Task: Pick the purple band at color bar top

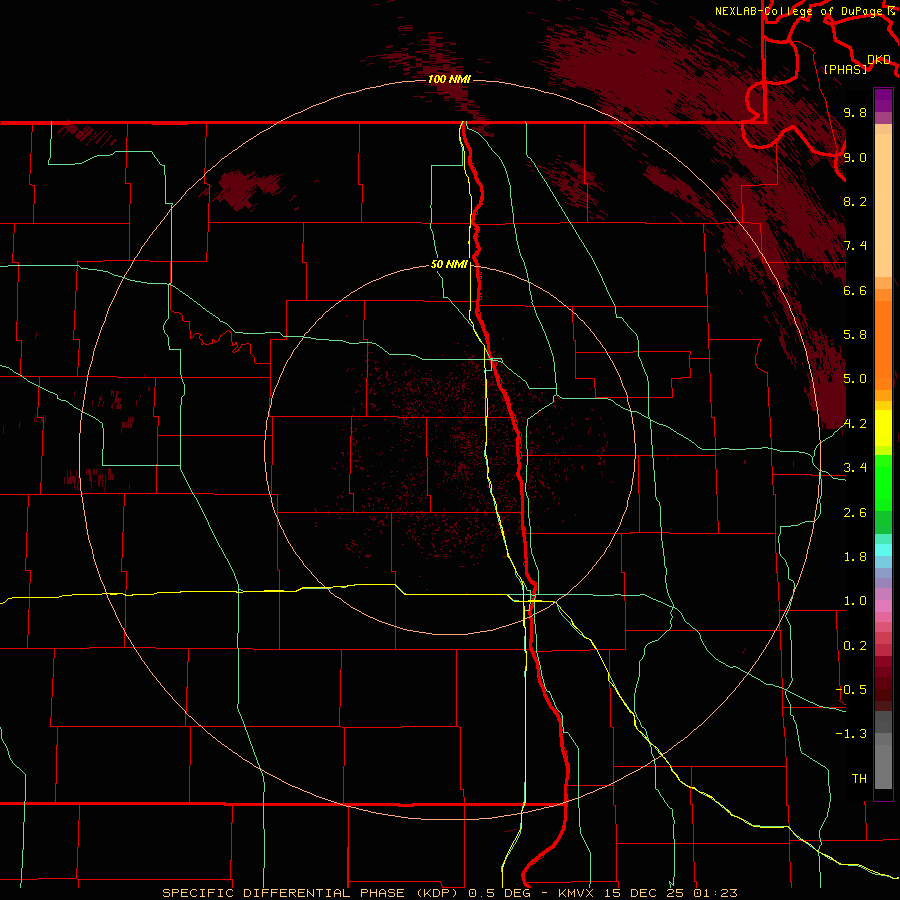Action: [x=883, y=100]
